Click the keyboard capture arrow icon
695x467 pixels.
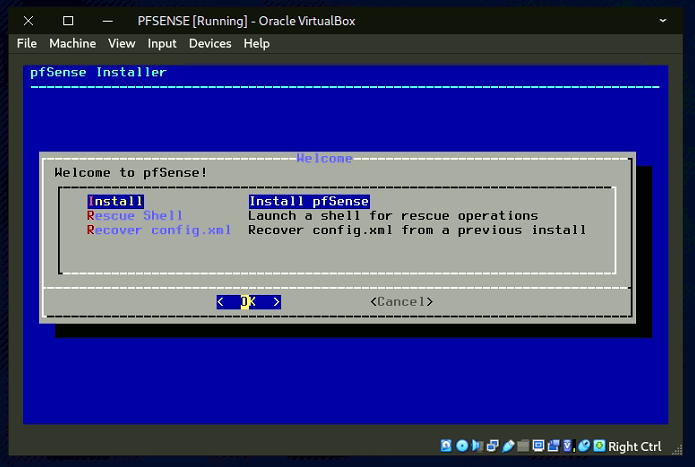coord(599,446)
